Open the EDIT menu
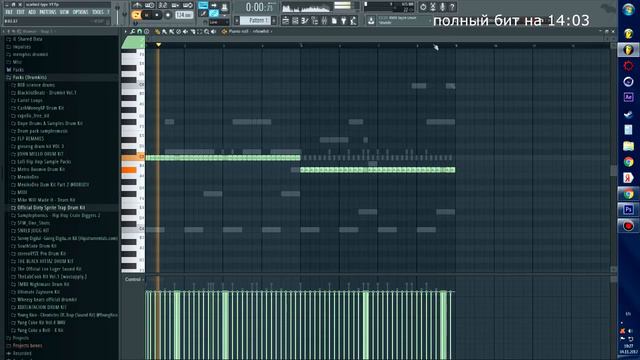The image size is (640, 360). pos(20,12)
